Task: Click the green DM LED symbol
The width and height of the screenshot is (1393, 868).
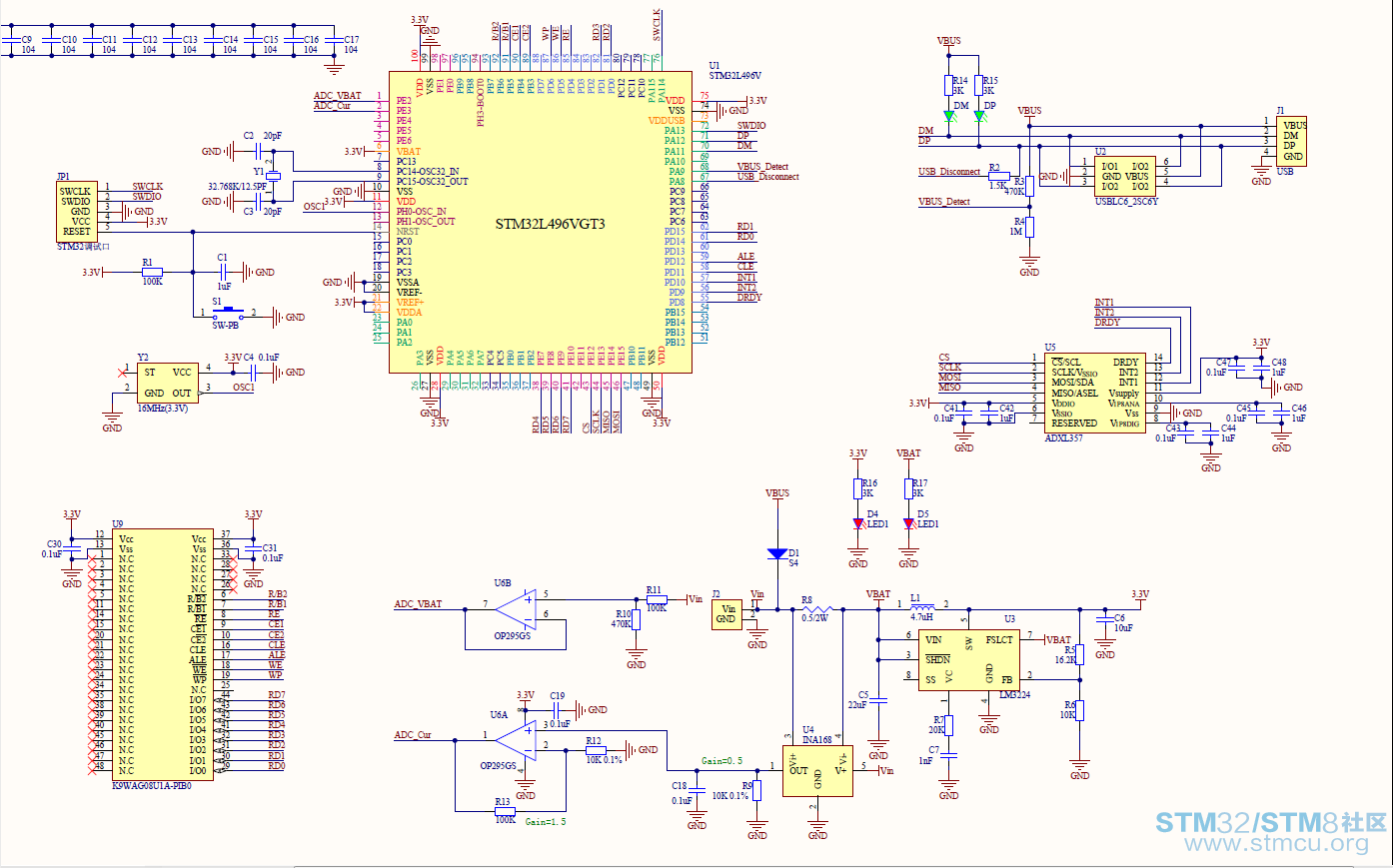Action: click(948, 116)
